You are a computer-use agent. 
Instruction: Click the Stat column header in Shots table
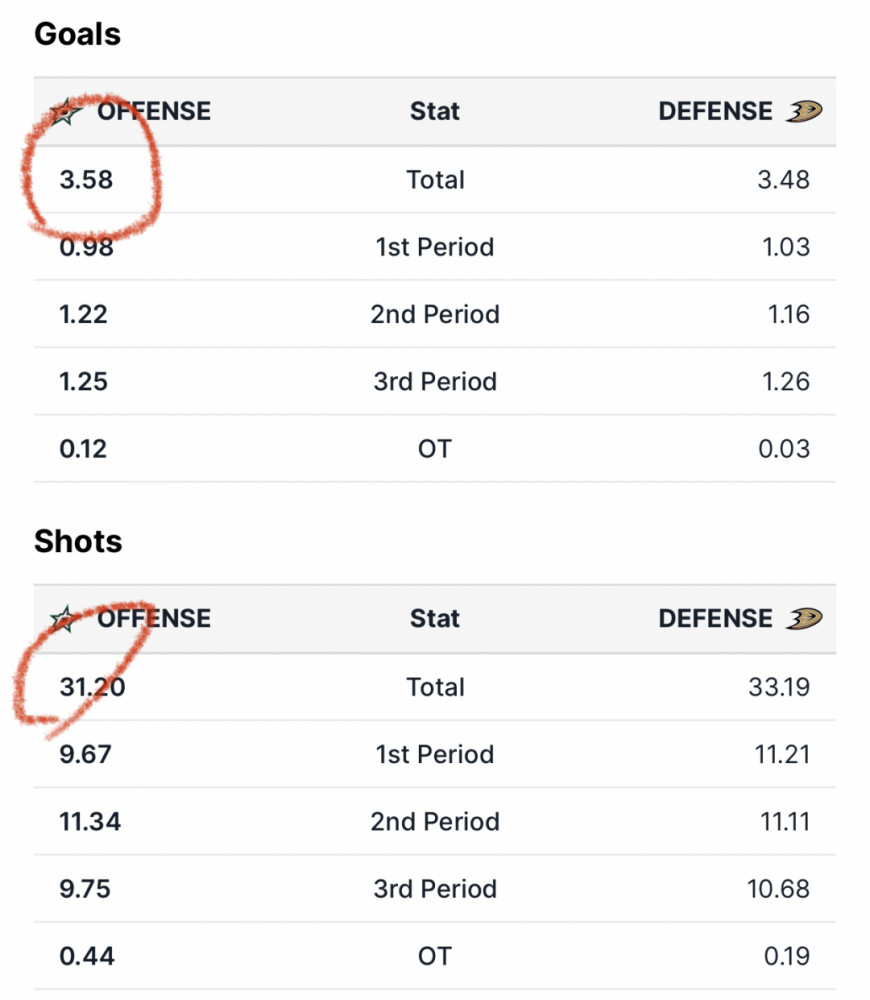coord(434,619)
